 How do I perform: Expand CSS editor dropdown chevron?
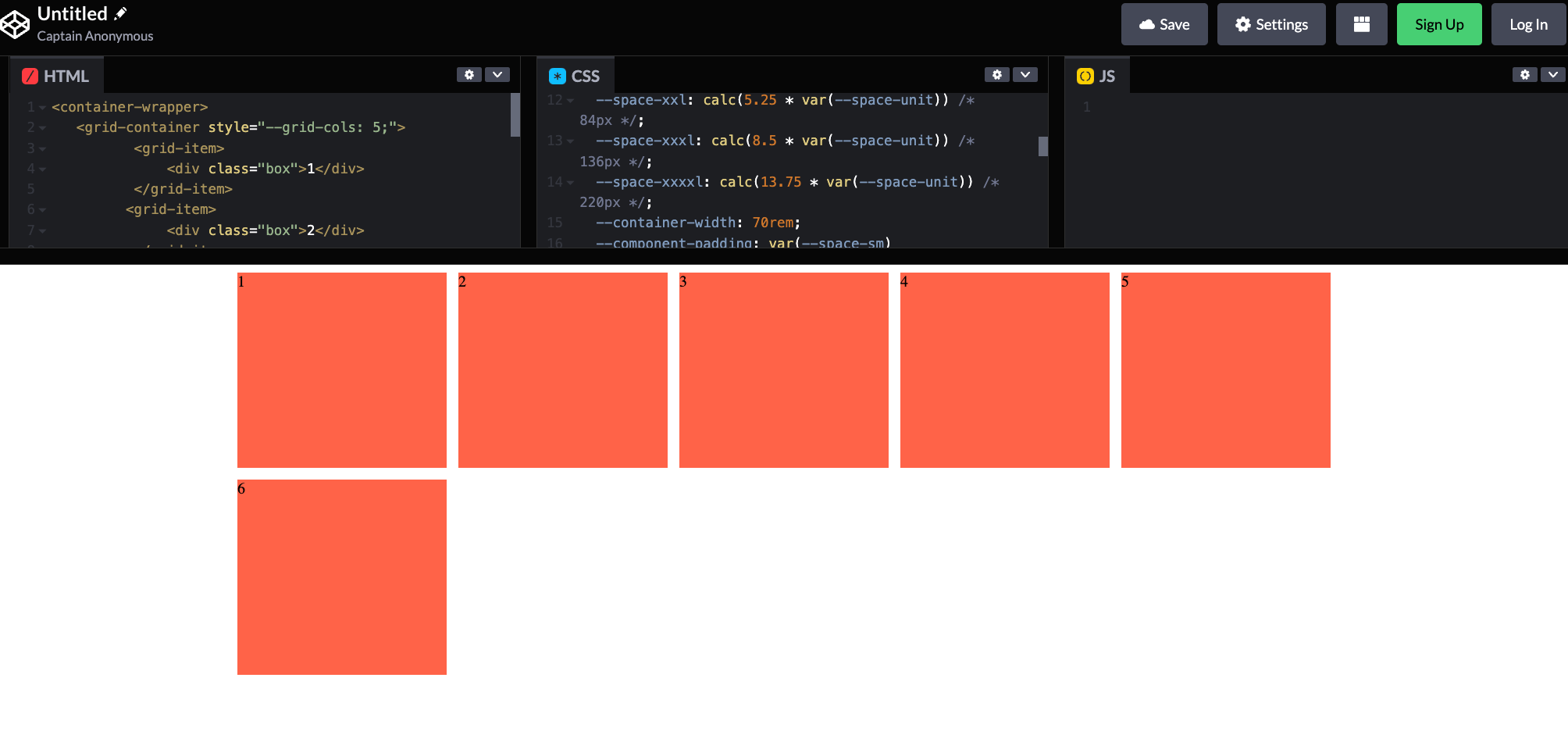pos(1025,74)
